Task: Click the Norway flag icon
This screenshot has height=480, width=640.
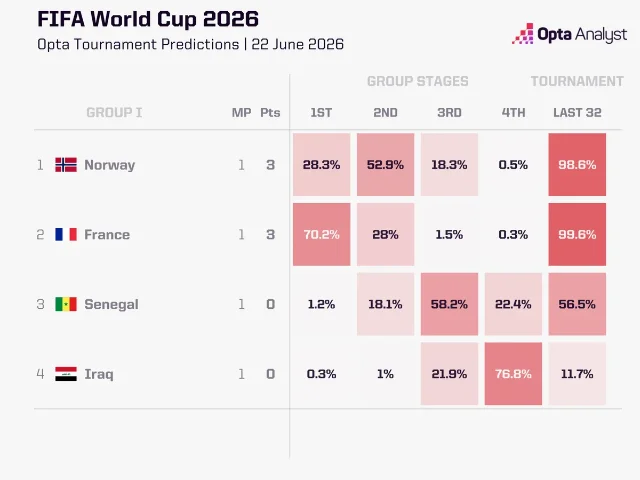Action: click(x=66, y=164)
